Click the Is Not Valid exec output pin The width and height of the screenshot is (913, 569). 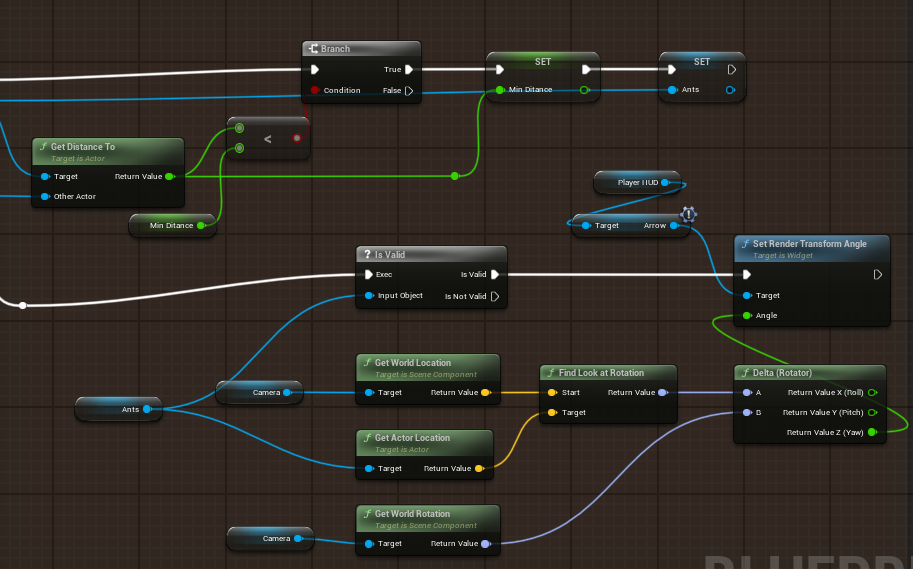point(495,296)
